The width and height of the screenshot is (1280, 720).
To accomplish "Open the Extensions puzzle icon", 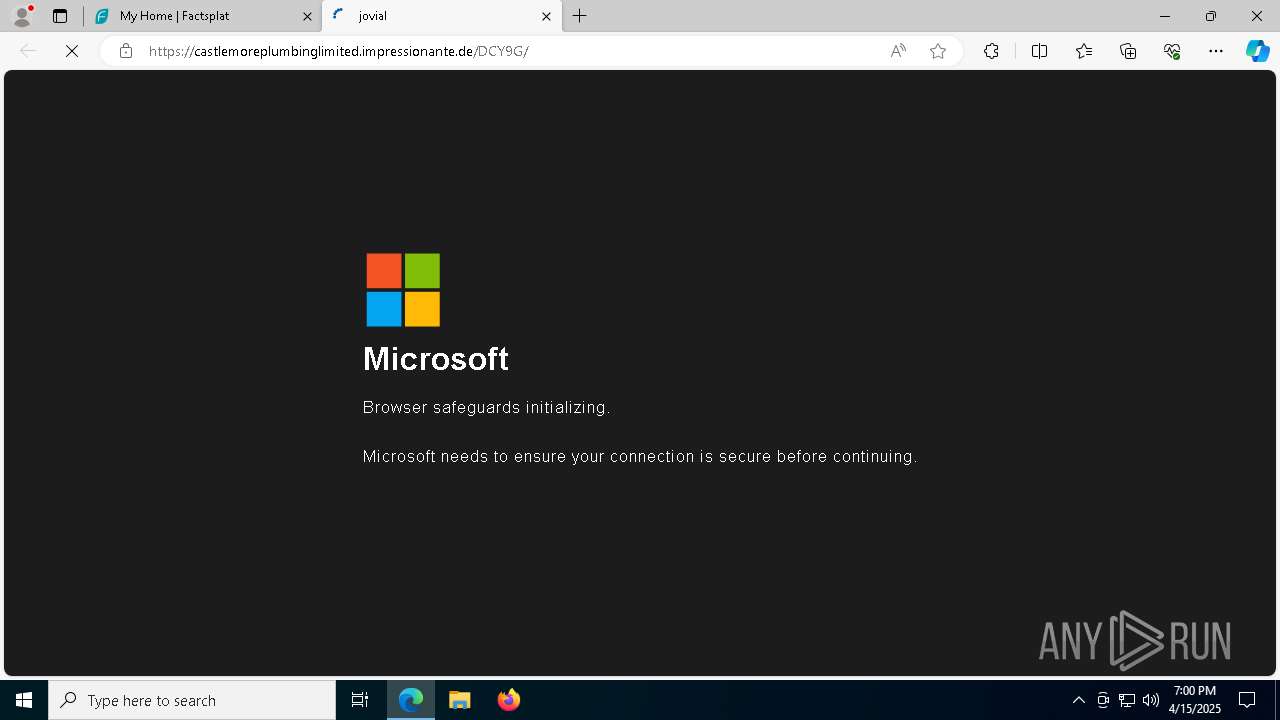I will 991,51.
